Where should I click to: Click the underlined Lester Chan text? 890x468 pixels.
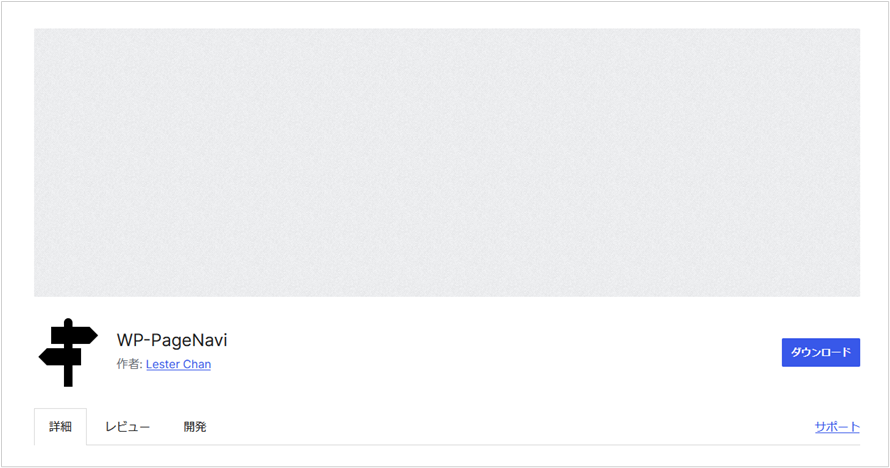[x=178, y=364]
